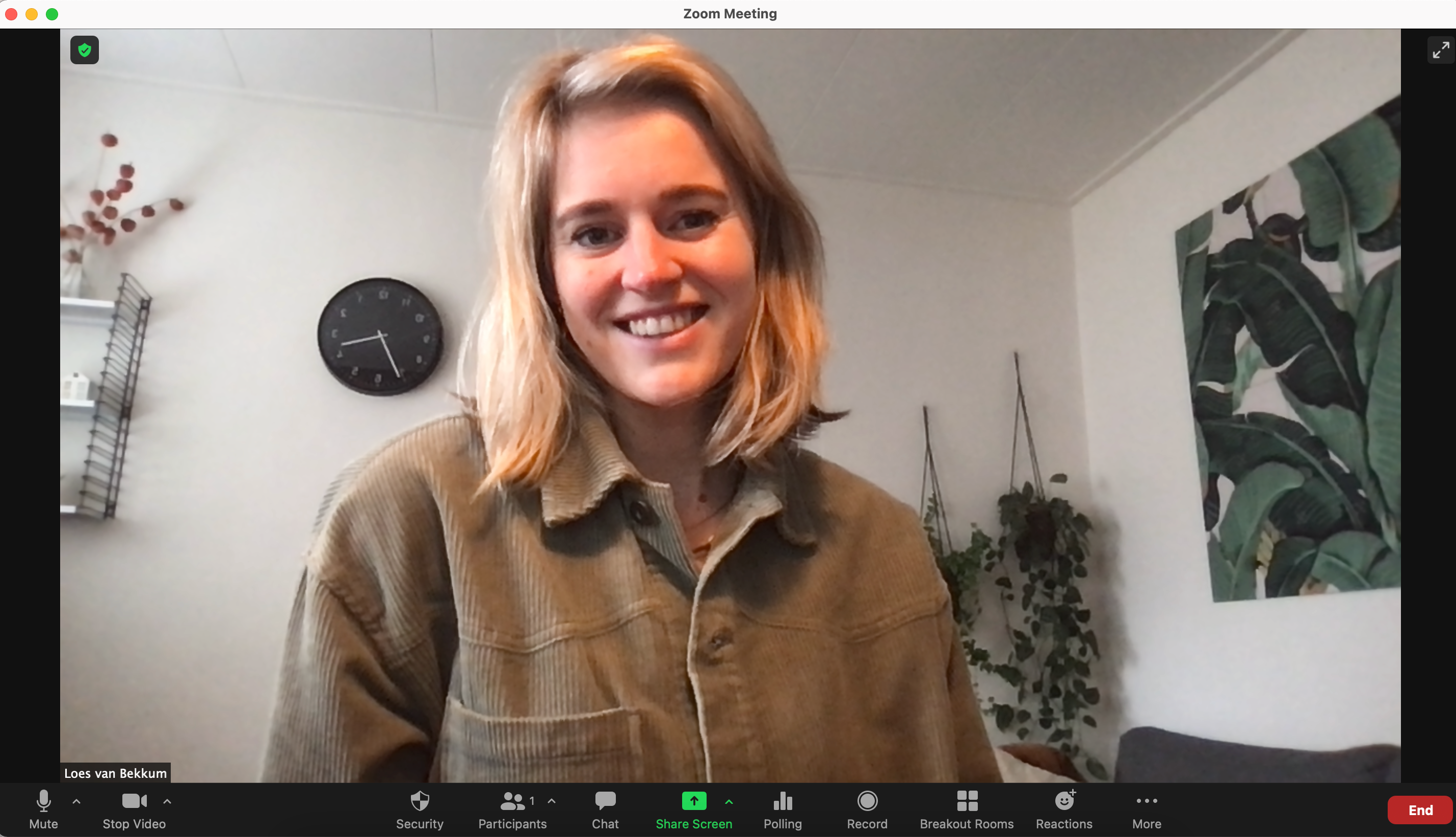This screenshot has height=837, width=1456.
Task: Click the red close window button
Action: (x=11, y=14)
